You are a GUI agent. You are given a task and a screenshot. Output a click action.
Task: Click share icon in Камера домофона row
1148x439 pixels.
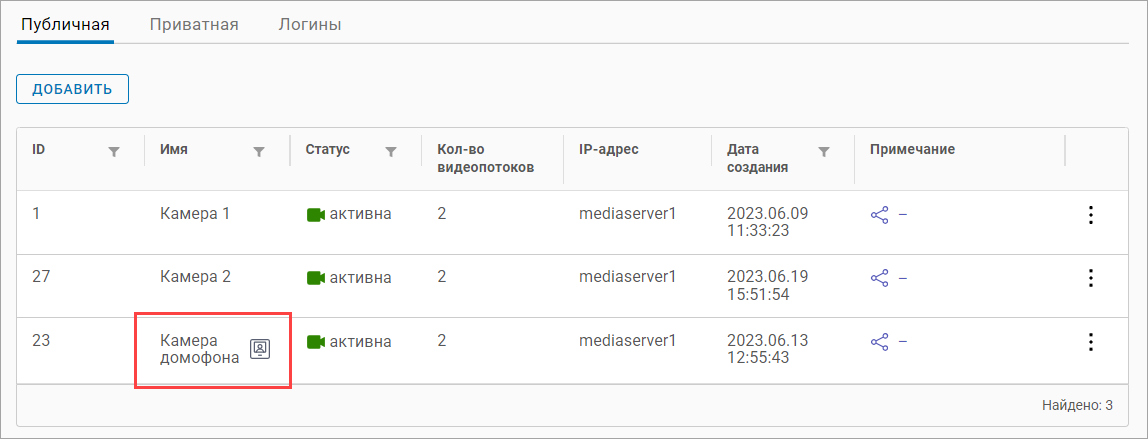[x=880, y=342]
